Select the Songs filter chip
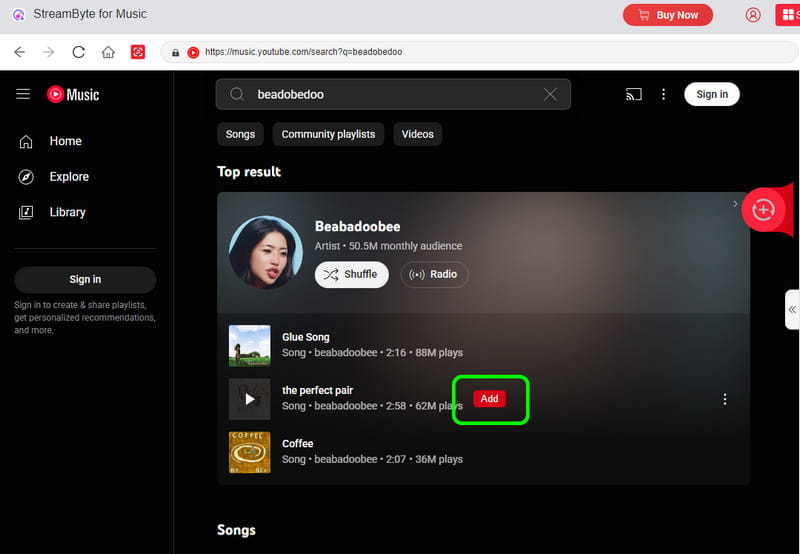800x554 pixels. [x=240, y=134]
